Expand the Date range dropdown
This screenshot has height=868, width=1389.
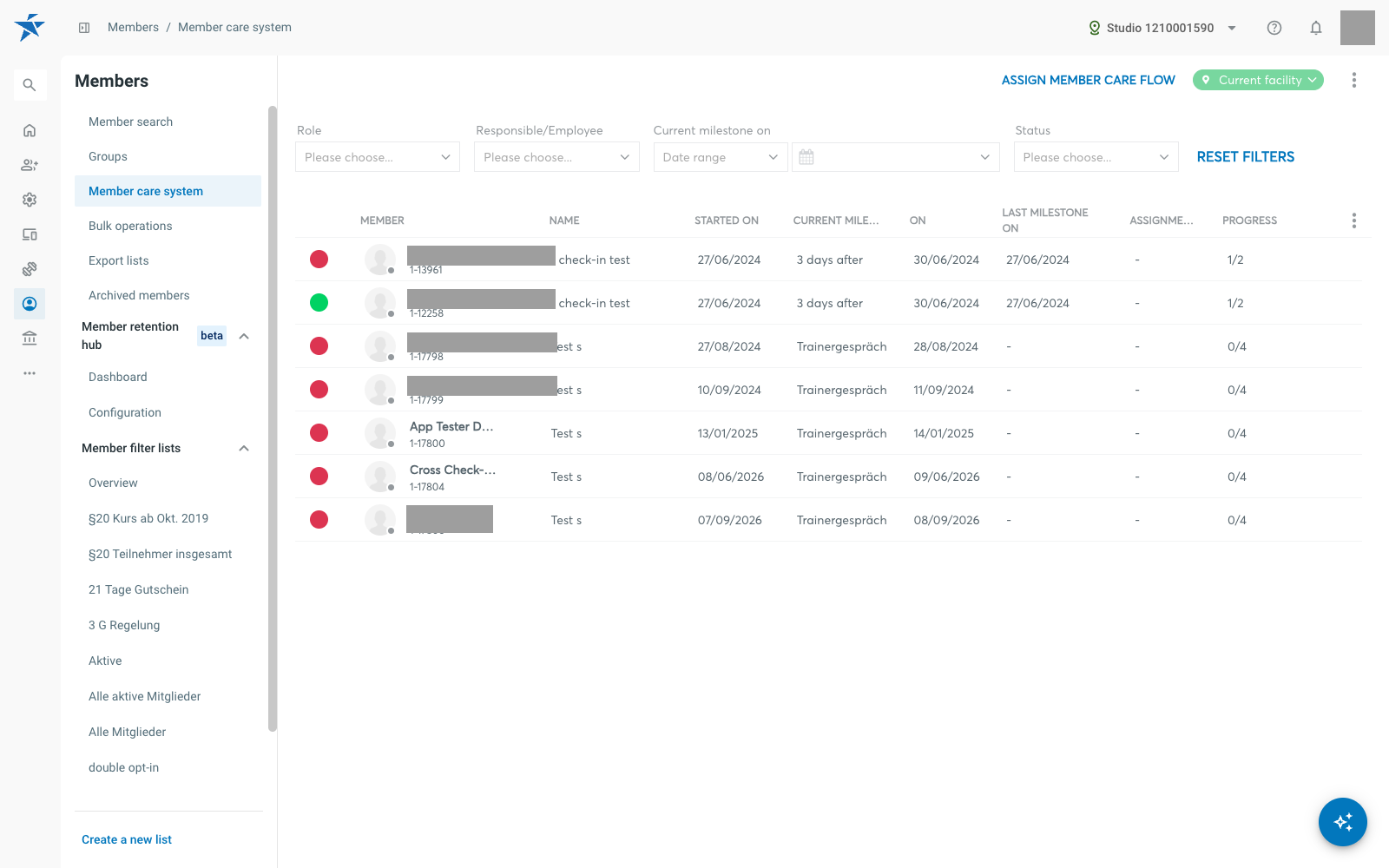click(x=721, y=157)
